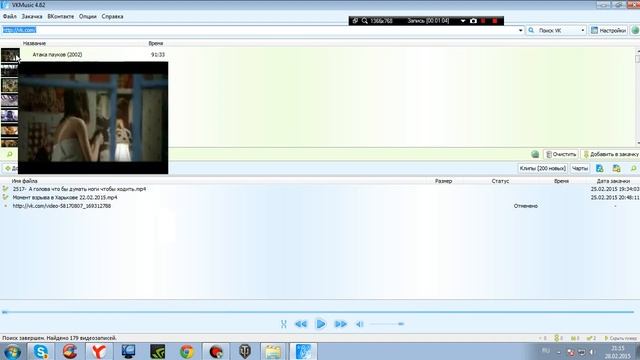Sort downloads by Статус column
This screenshot has height=360, width=640.
(x=500, y=181)
